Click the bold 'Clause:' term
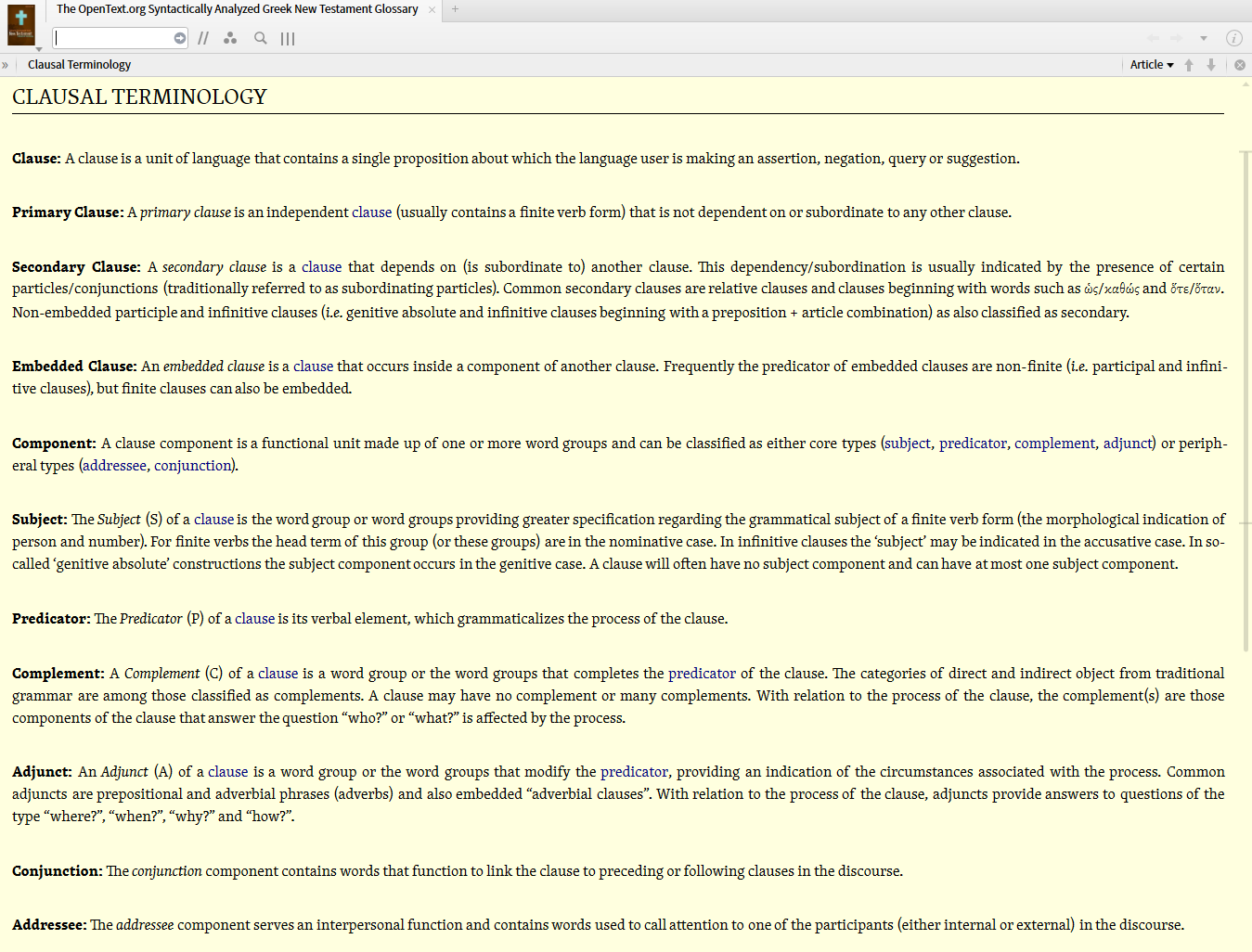 (x=36, y=159)
